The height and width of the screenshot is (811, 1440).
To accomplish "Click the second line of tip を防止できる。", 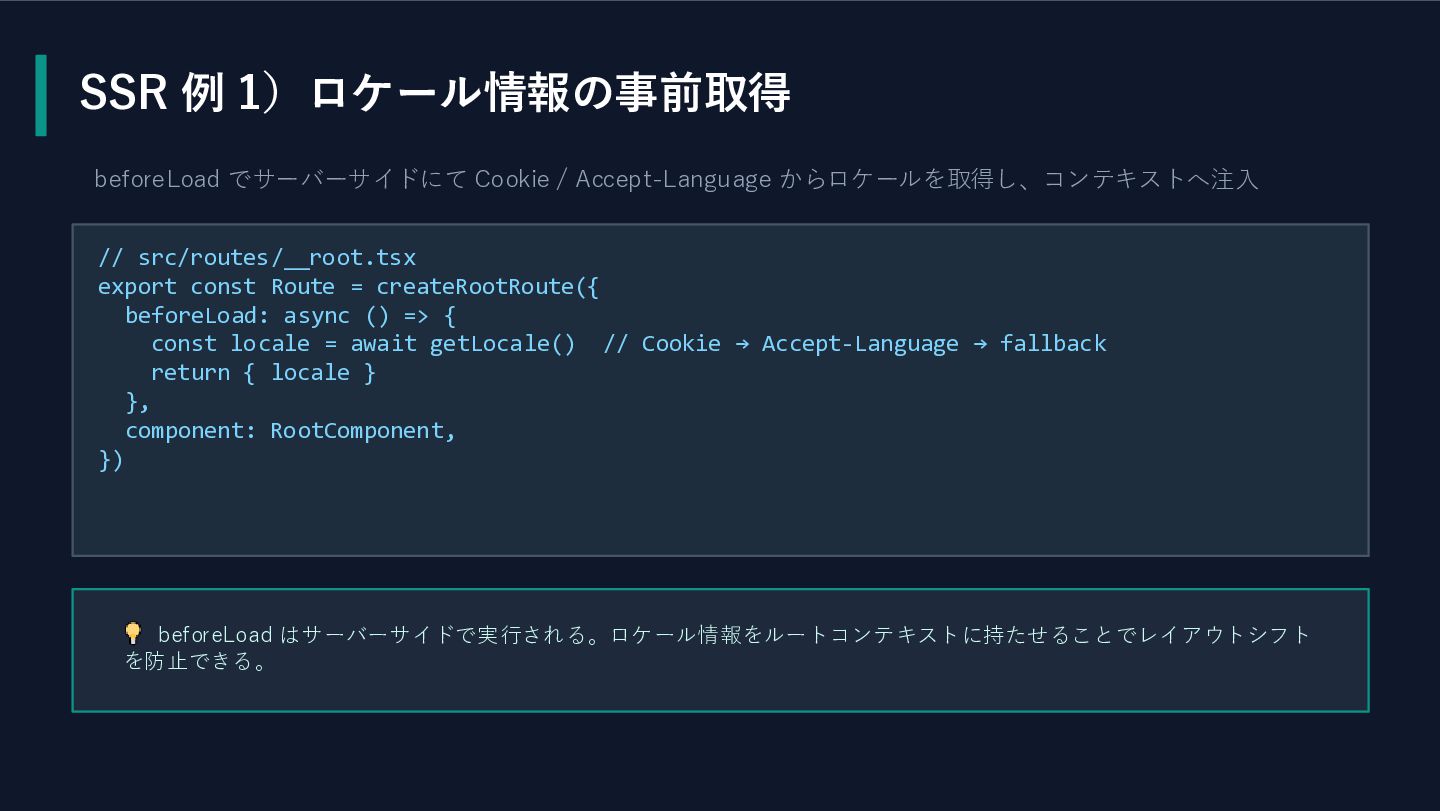I will [196, 661].
